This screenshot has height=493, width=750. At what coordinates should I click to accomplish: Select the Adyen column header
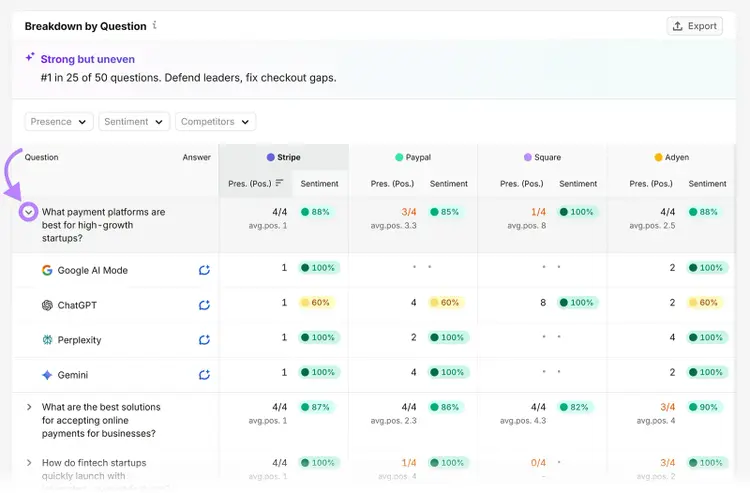(x=672, y=157)
